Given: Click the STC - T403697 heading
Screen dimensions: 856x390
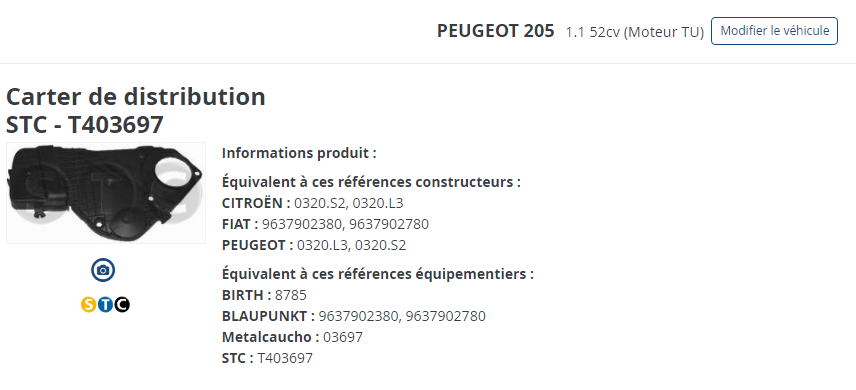Looking at the screenshot, I should [85, 125].
